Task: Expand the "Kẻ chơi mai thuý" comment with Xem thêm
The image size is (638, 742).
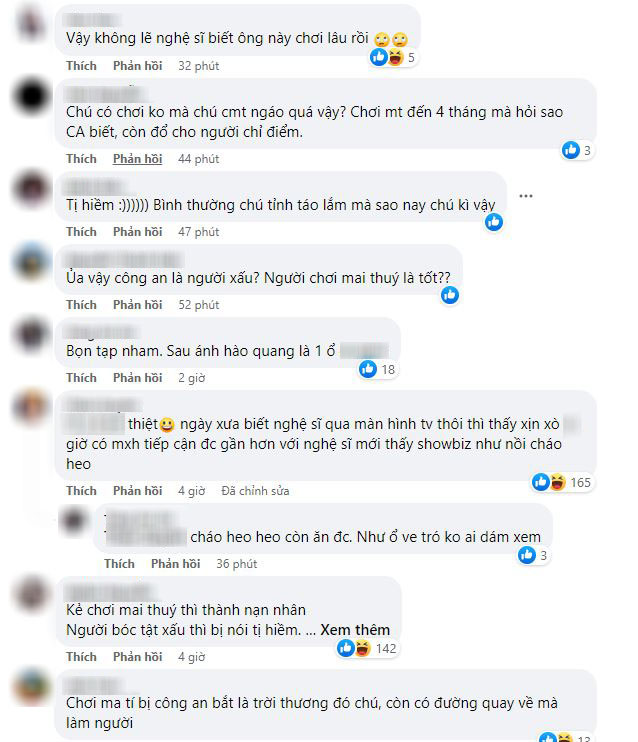Action: click(x=355, y=630)
